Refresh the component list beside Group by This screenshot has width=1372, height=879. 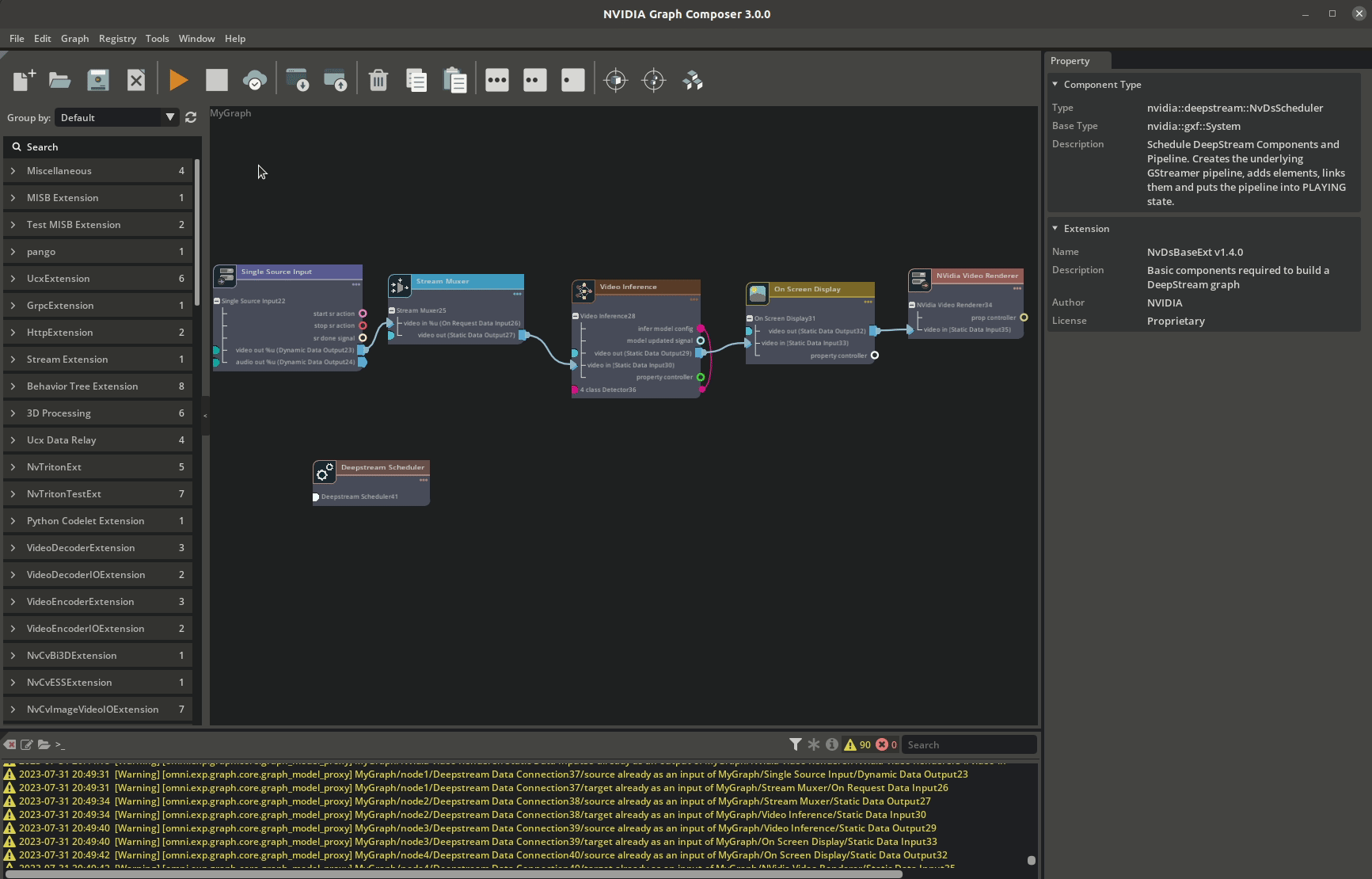tap(191, 117)
